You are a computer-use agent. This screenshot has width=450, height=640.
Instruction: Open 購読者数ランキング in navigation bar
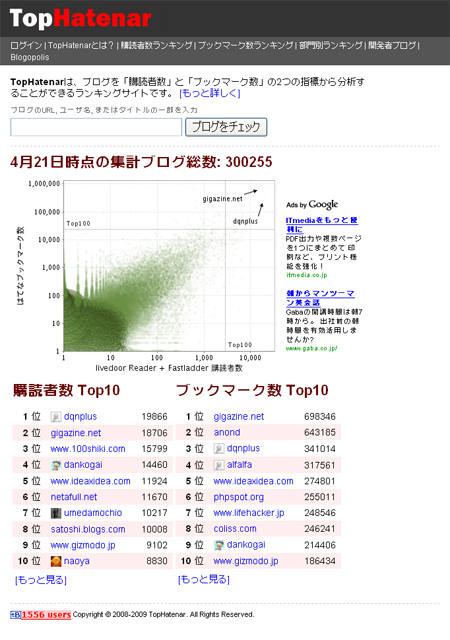pyautogui.click(x=156, y=45)
